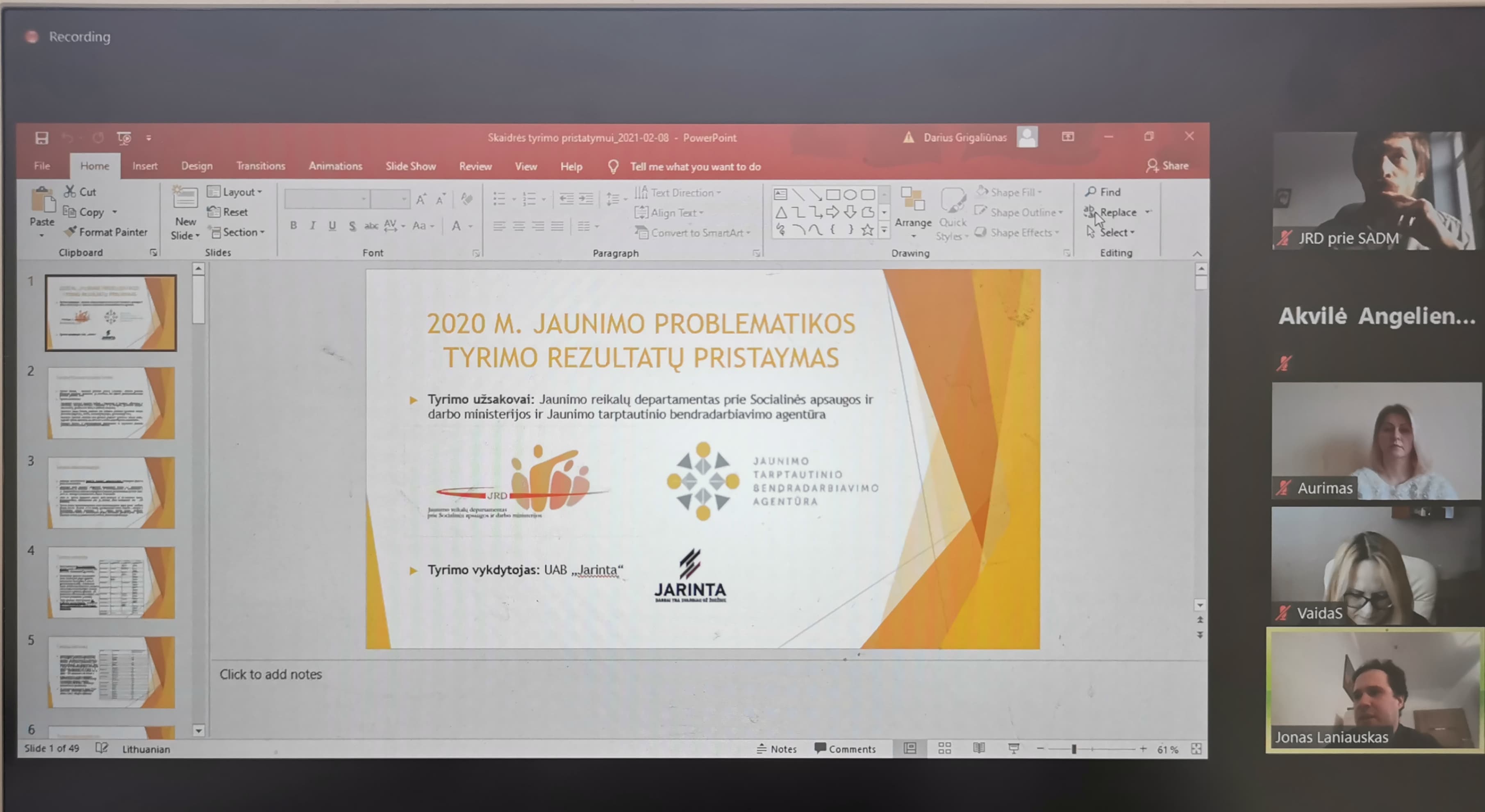Toggle Italic formatting
The image size is (1485, 812).
coord(312,225)
